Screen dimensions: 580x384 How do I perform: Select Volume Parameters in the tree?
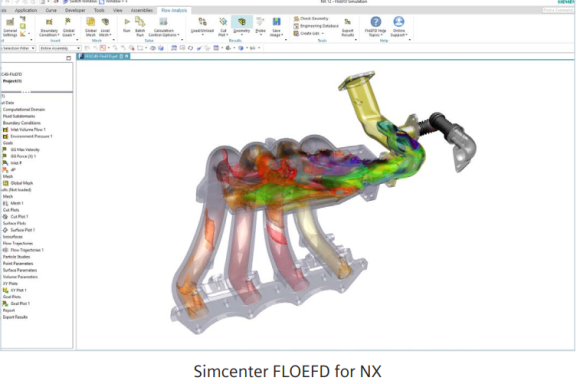click(20, 277)
